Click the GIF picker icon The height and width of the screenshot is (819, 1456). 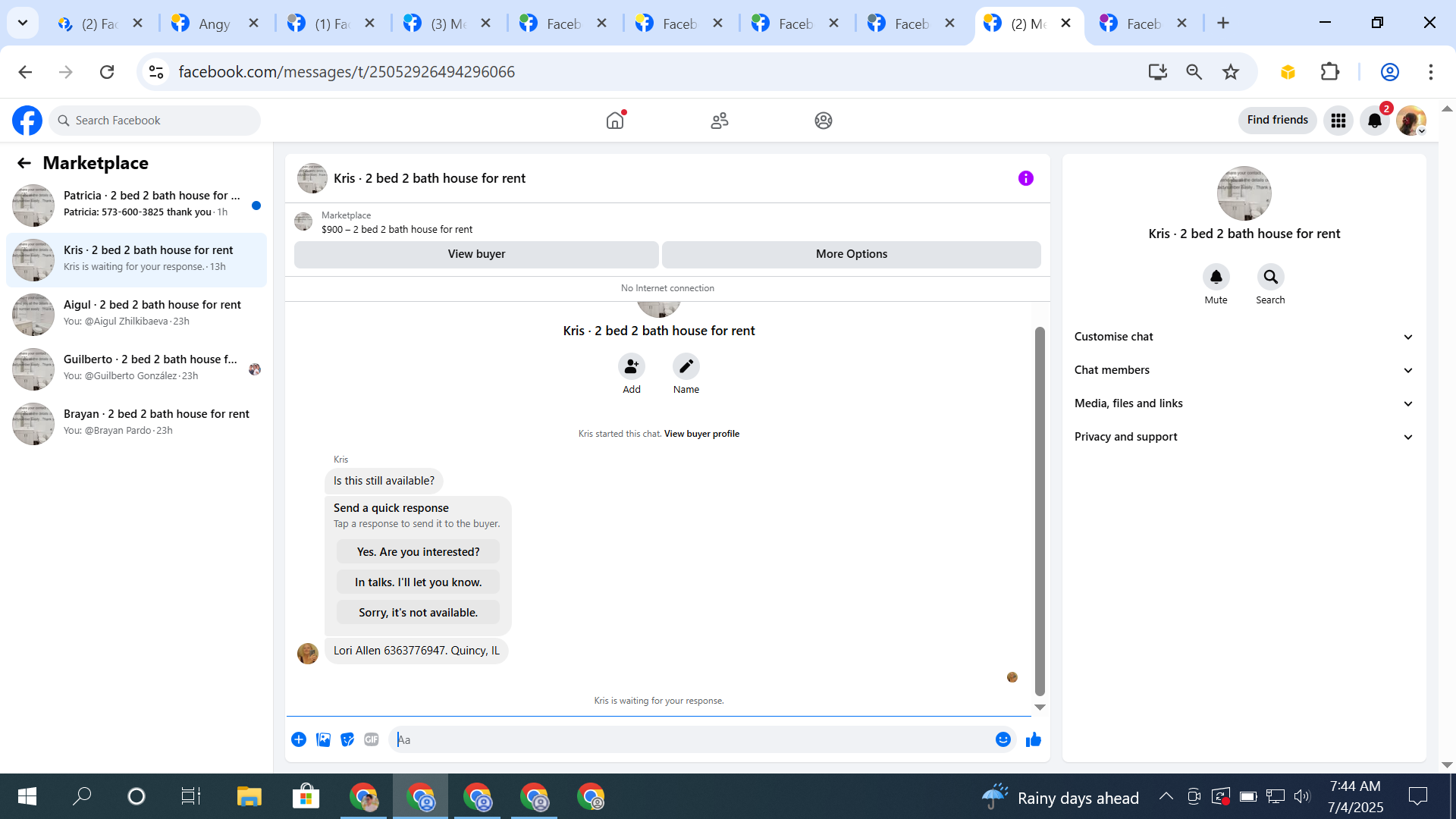pyautogui.click(x=371, y=739)
